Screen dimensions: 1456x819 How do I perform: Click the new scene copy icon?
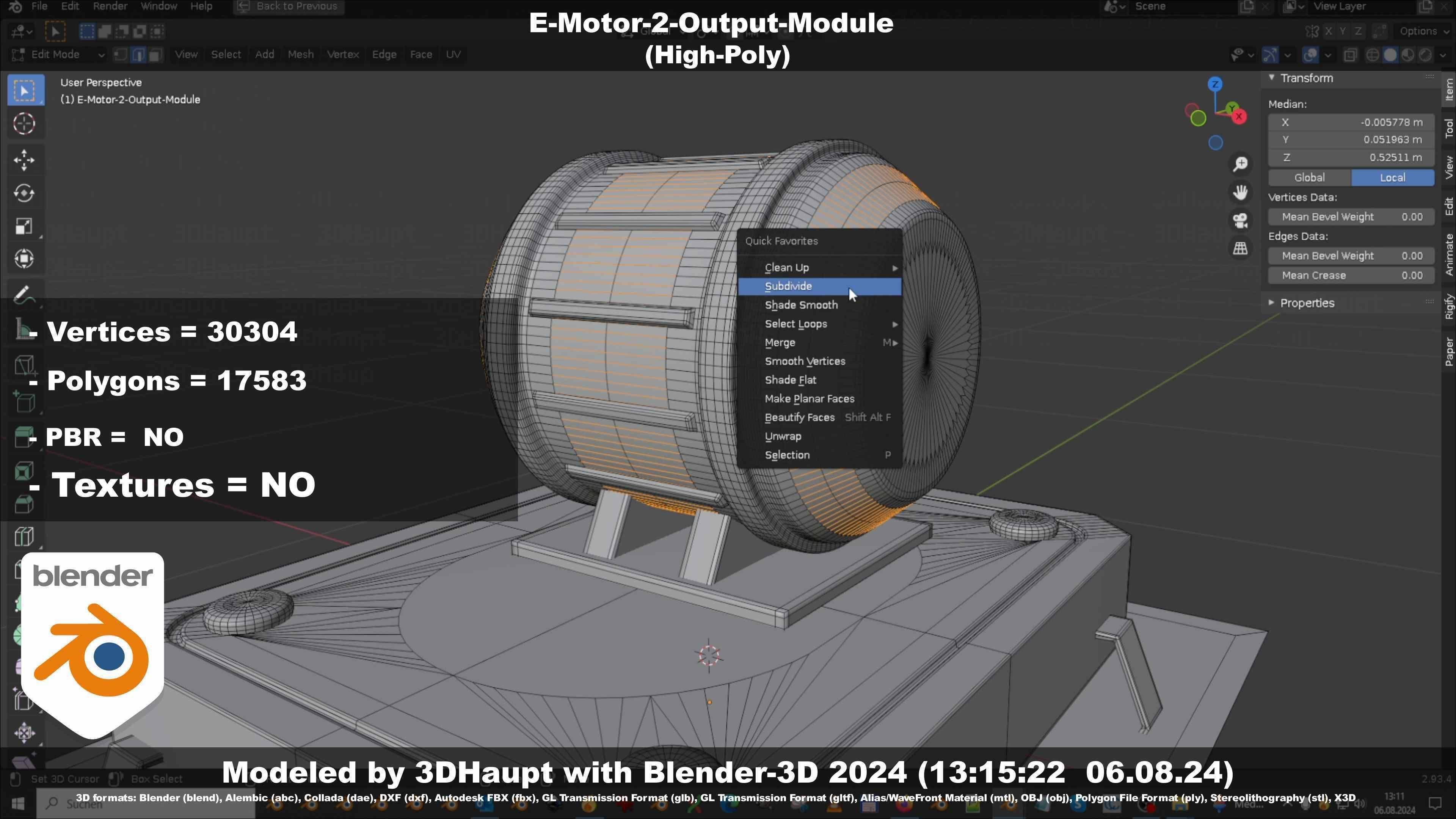1246,6
